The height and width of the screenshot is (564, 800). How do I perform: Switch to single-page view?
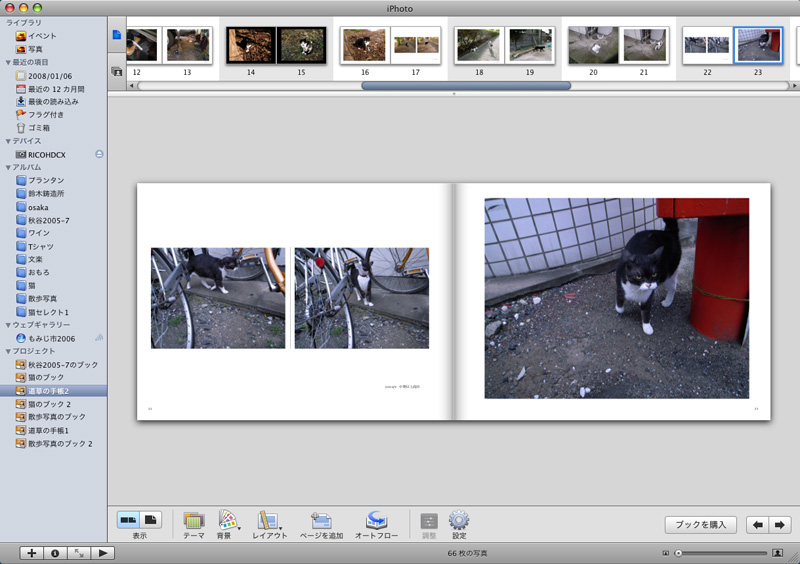pos(151,520)
